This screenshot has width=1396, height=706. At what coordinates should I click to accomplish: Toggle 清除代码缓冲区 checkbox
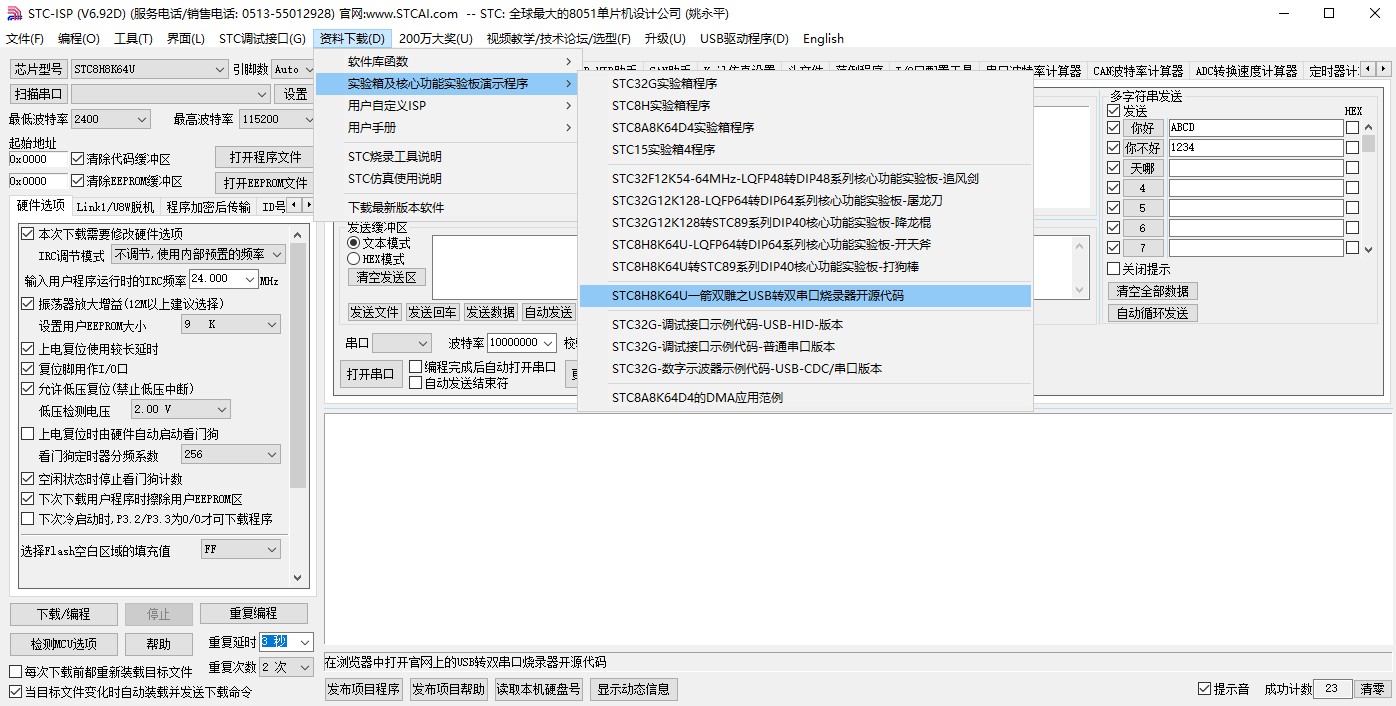coord(78,159)
